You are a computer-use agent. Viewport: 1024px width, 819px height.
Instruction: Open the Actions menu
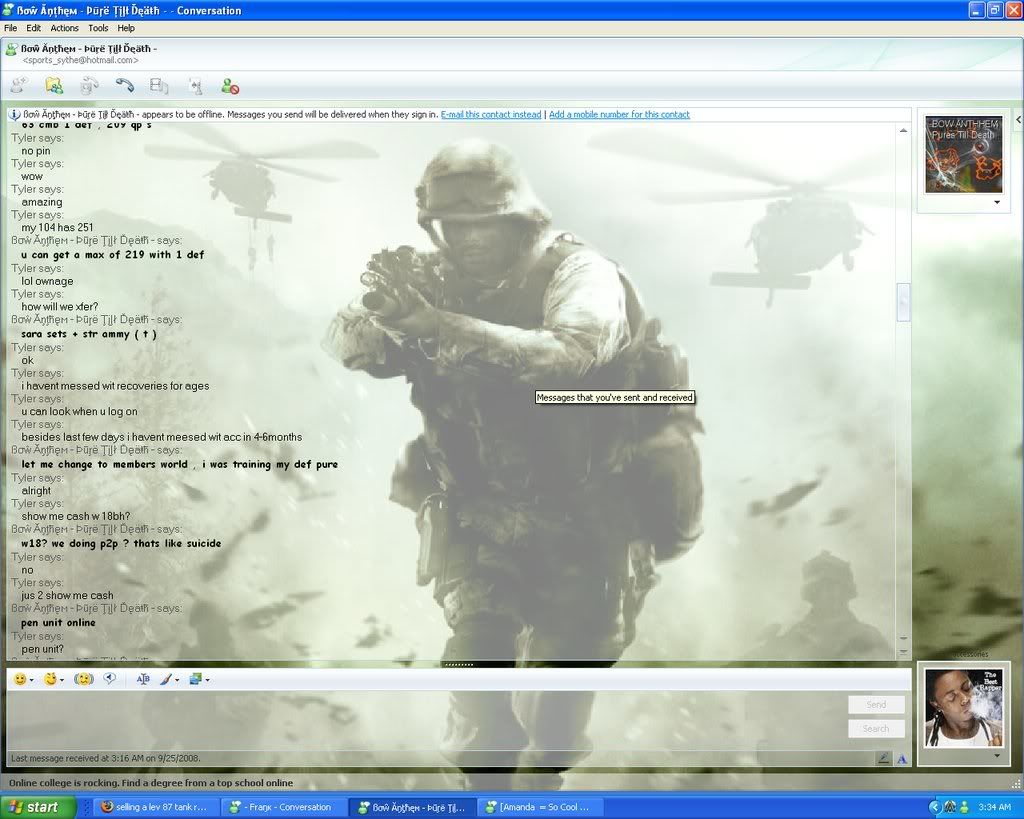pyautogui.click(x=65, y=28)
